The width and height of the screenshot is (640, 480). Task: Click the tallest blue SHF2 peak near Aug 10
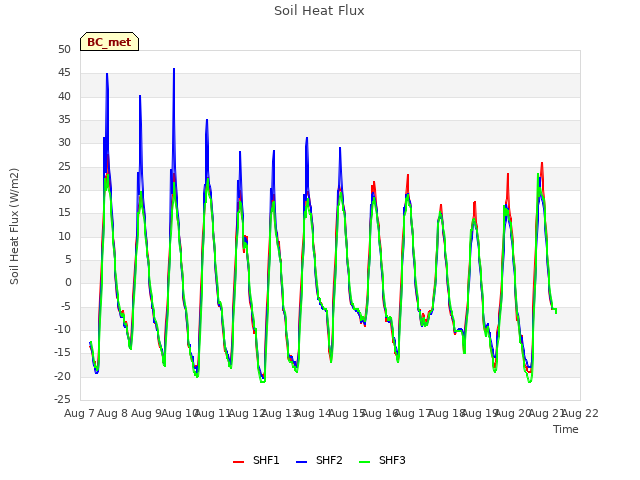coord(174,69)
